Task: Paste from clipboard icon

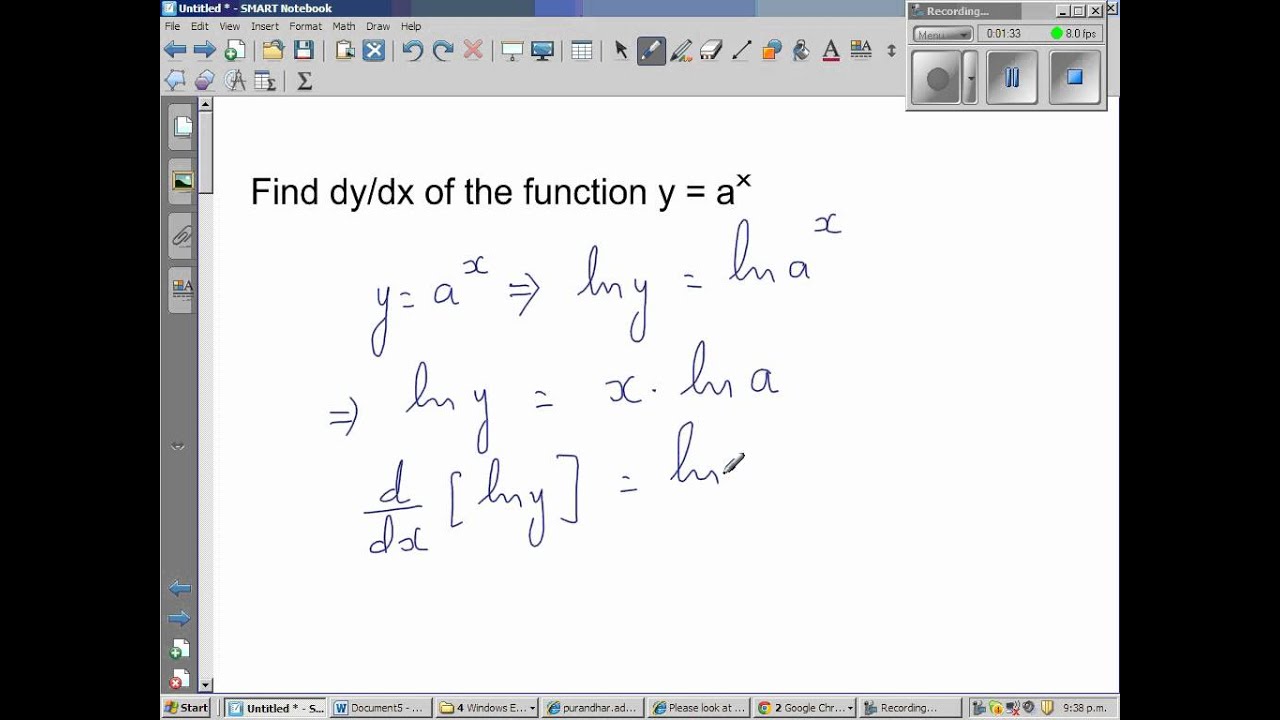Action: [345, 50]
